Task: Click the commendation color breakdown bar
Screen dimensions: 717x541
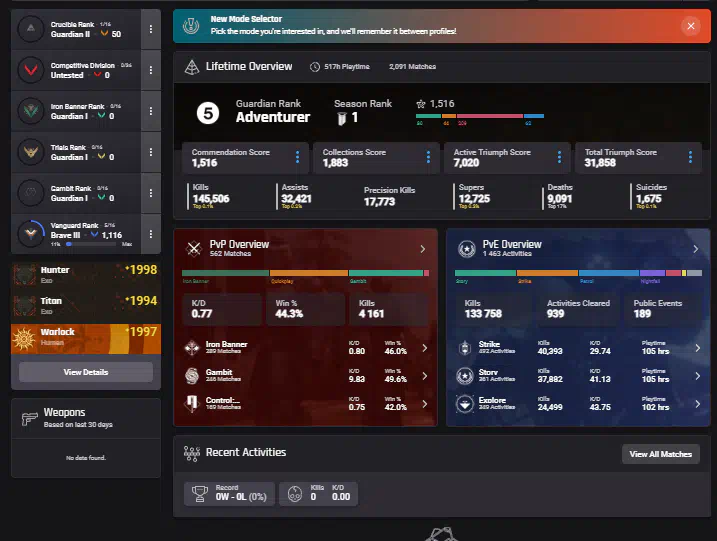Action: pyautogui.click(x=480, y=116)
